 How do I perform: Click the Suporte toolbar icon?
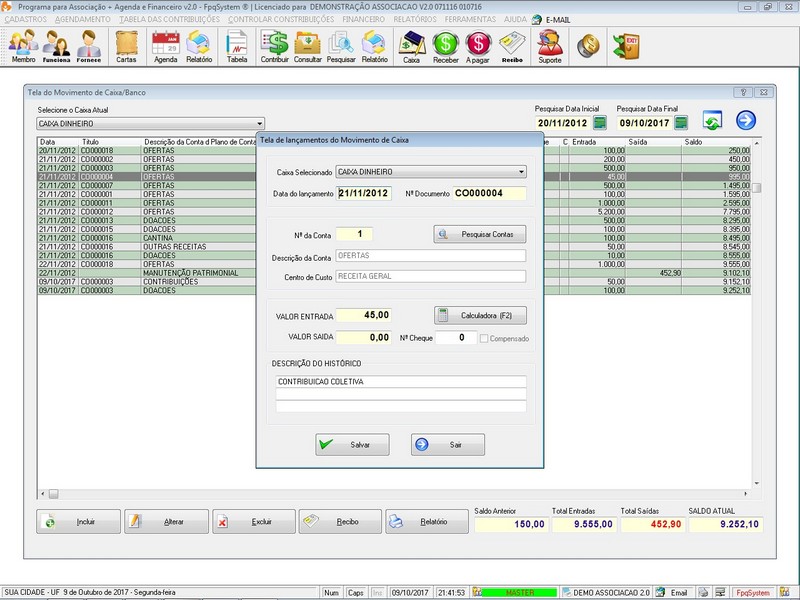pyautogui.click(x=549, y=46)
